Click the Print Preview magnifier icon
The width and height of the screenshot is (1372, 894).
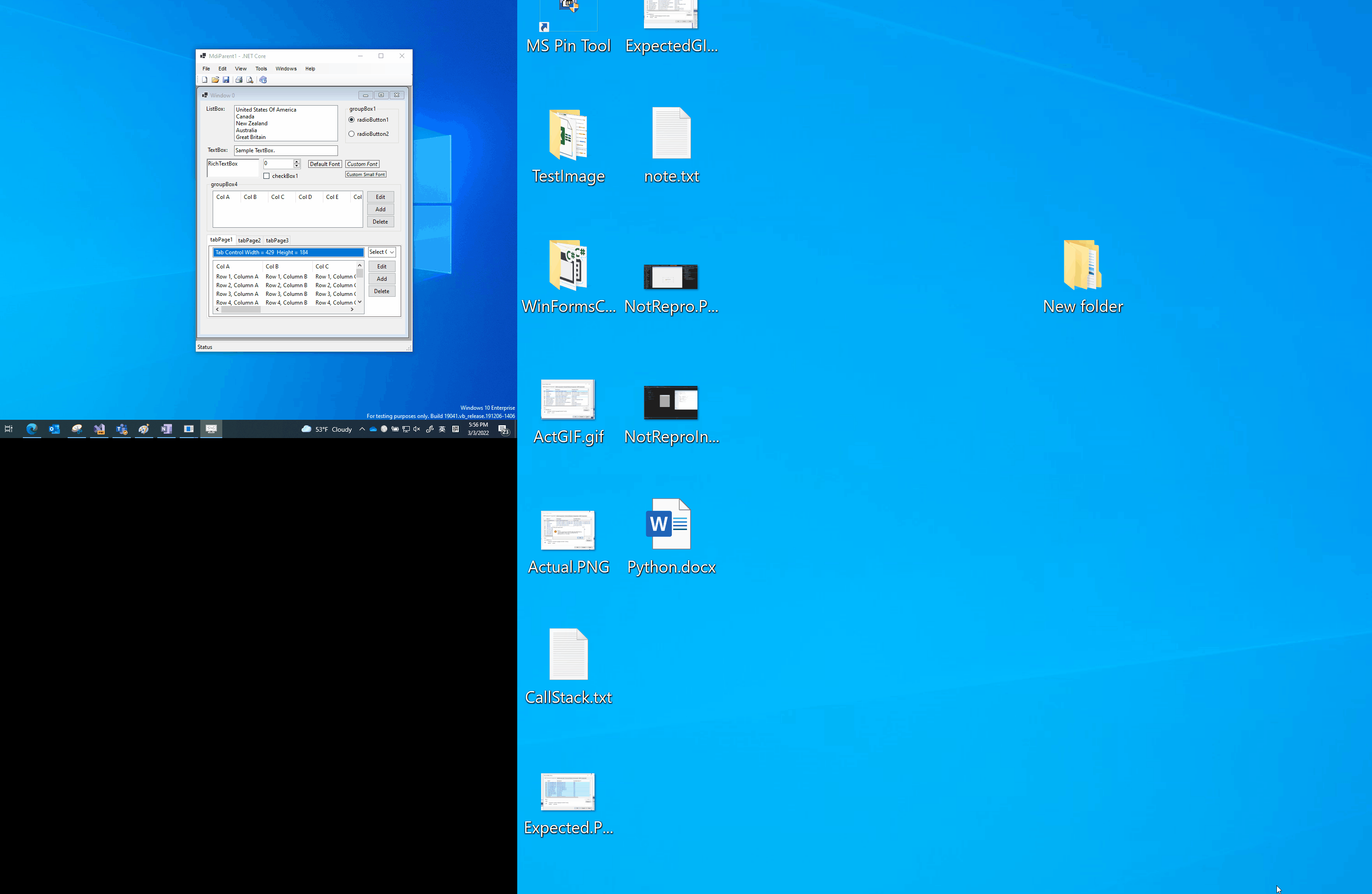pos(250,80)
